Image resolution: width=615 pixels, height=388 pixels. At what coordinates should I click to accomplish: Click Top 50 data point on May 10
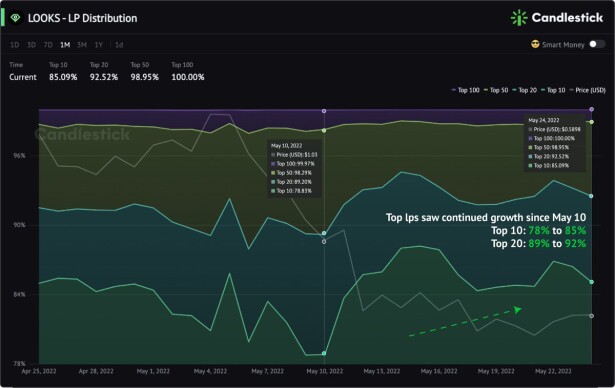pyautogui.click(x=324, y=130)
